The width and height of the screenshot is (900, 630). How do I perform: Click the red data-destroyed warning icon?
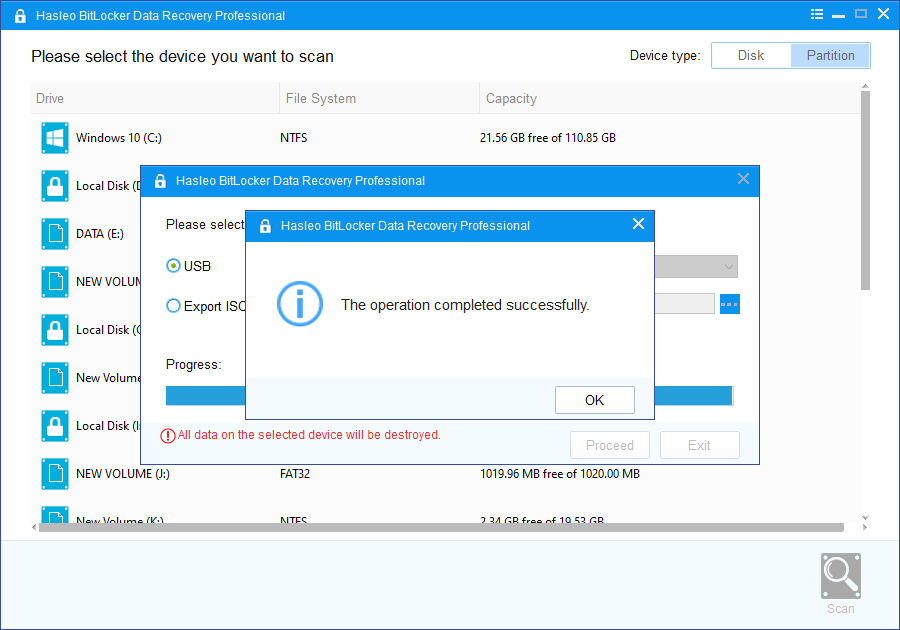(168, 436)
